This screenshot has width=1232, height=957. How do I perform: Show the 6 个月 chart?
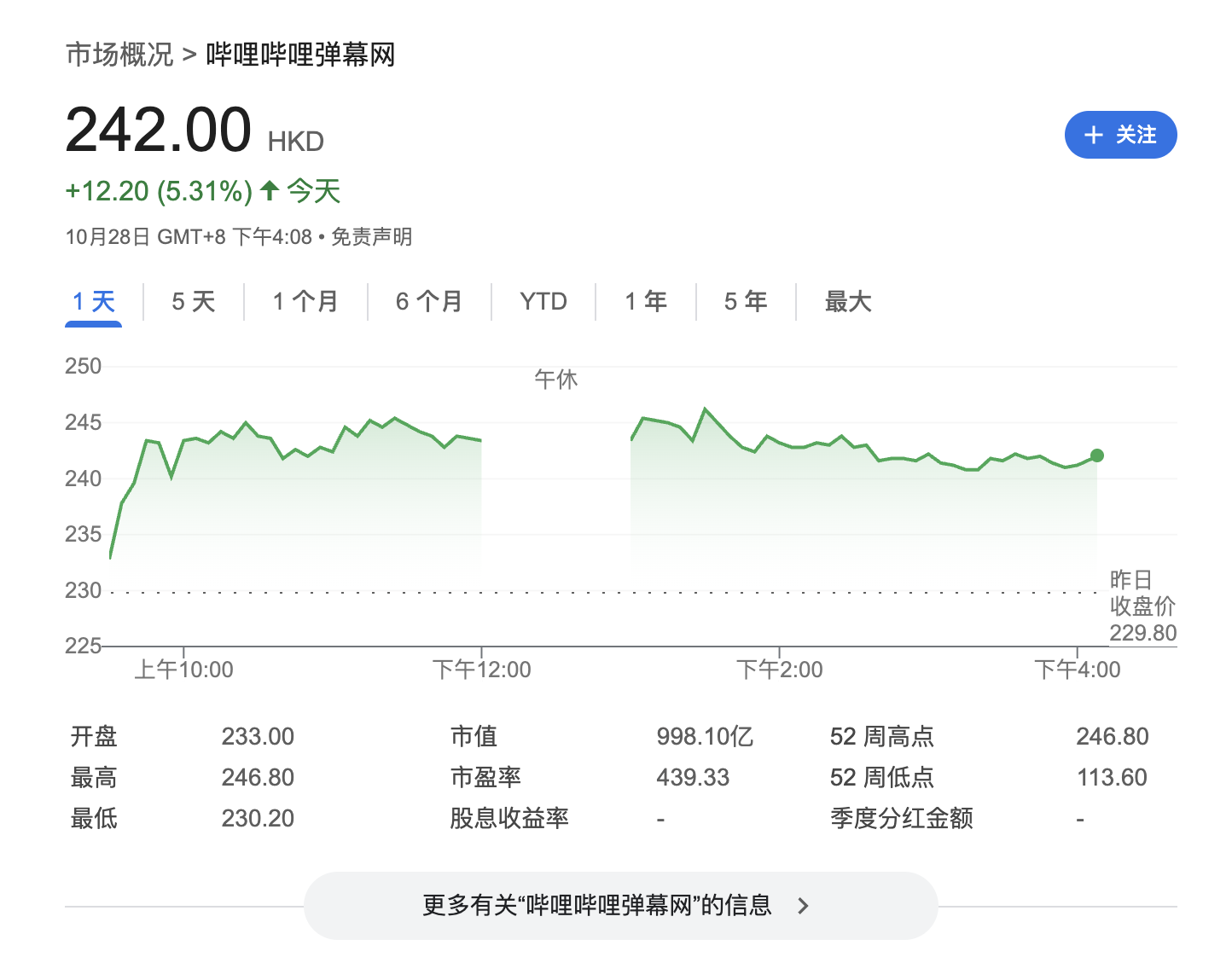[429, 301]
